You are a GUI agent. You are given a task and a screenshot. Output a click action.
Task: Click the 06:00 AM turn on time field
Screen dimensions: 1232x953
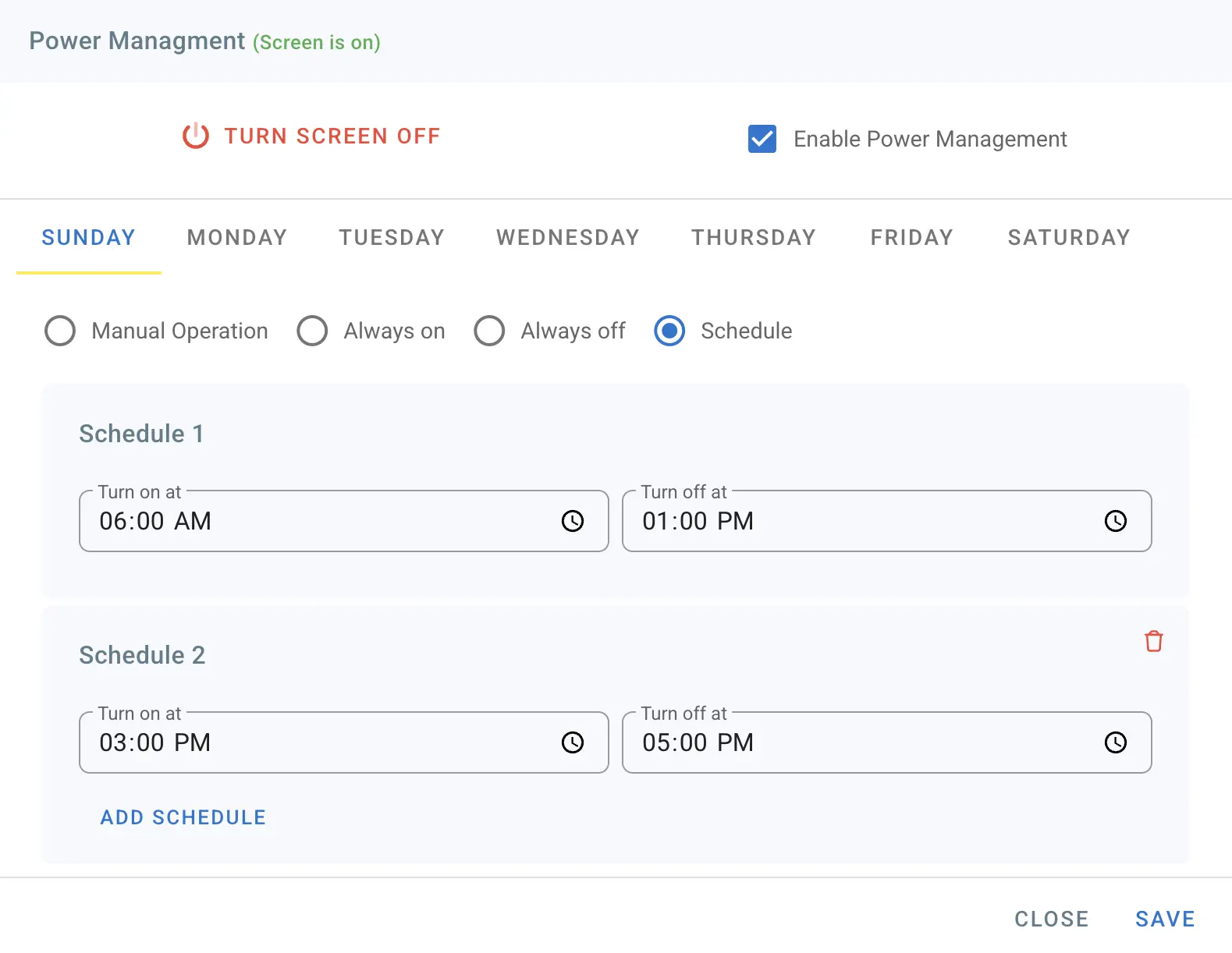click(312, 521)
